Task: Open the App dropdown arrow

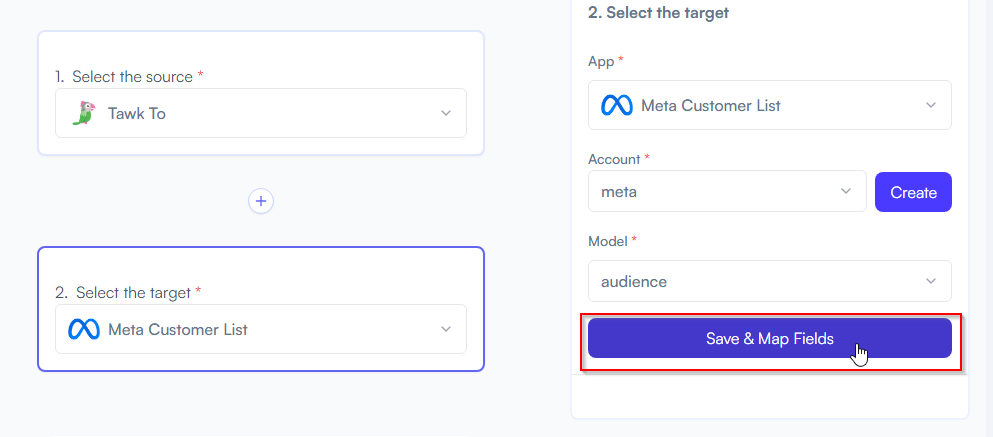Action: pyautogui.click(x=930, y=105)
